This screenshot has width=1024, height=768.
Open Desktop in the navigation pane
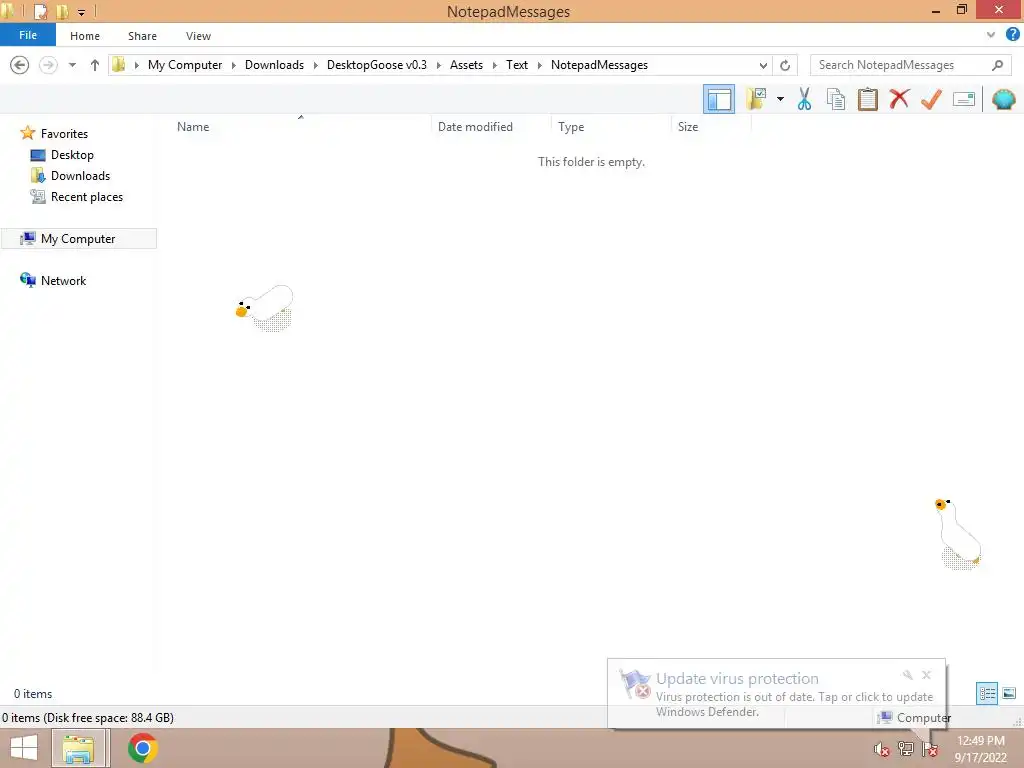(x=72, y=155)
